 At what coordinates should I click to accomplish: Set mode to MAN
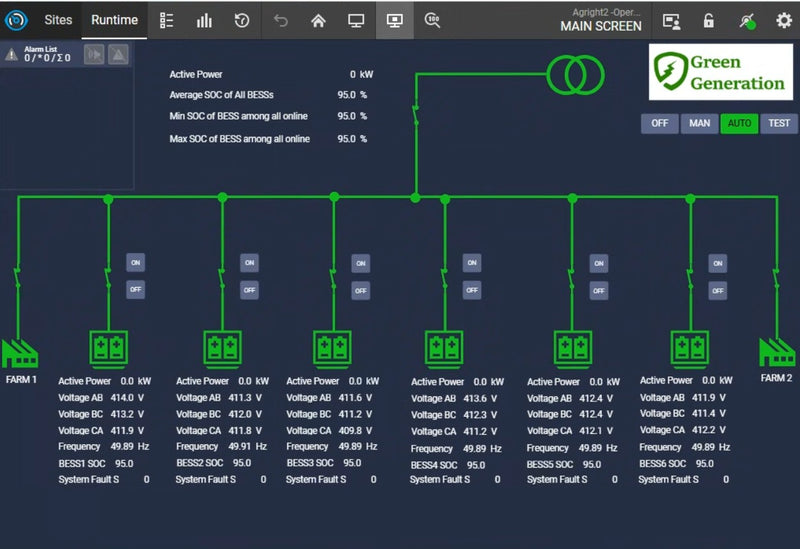[699, 123]
